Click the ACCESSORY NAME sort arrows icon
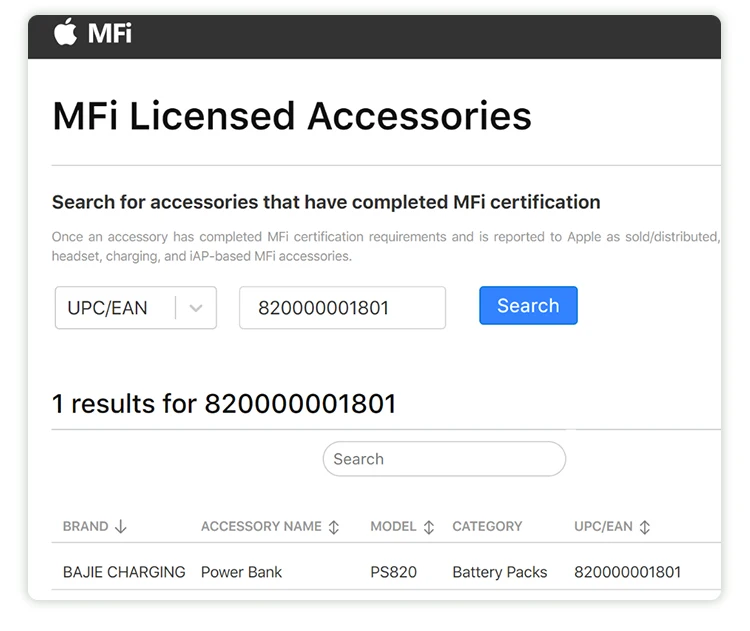 [334, 527]
